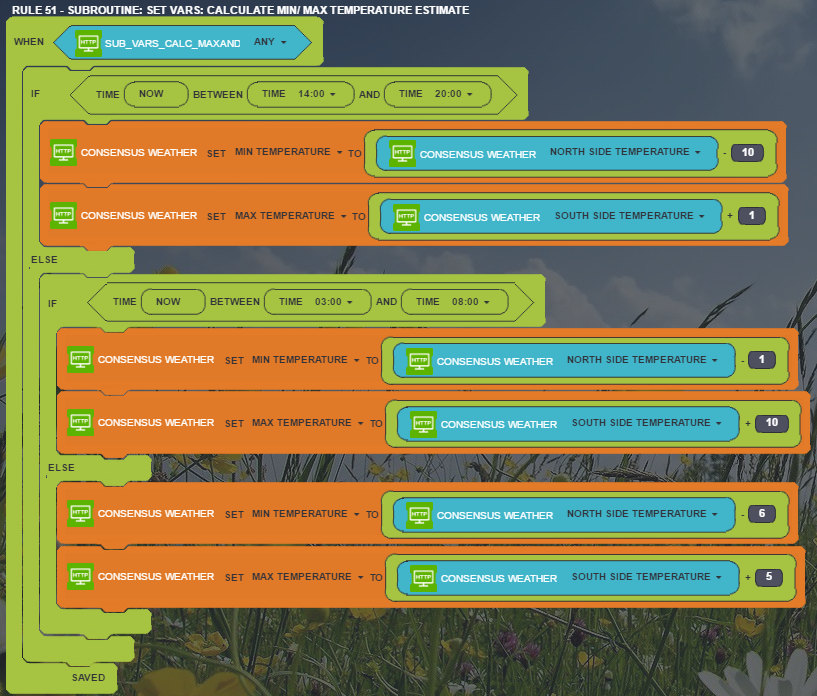The width and height of the screenshot is (817, 696).
Task: Select HTTP icon in blue block before minus 6
Action: coord(419,515)
